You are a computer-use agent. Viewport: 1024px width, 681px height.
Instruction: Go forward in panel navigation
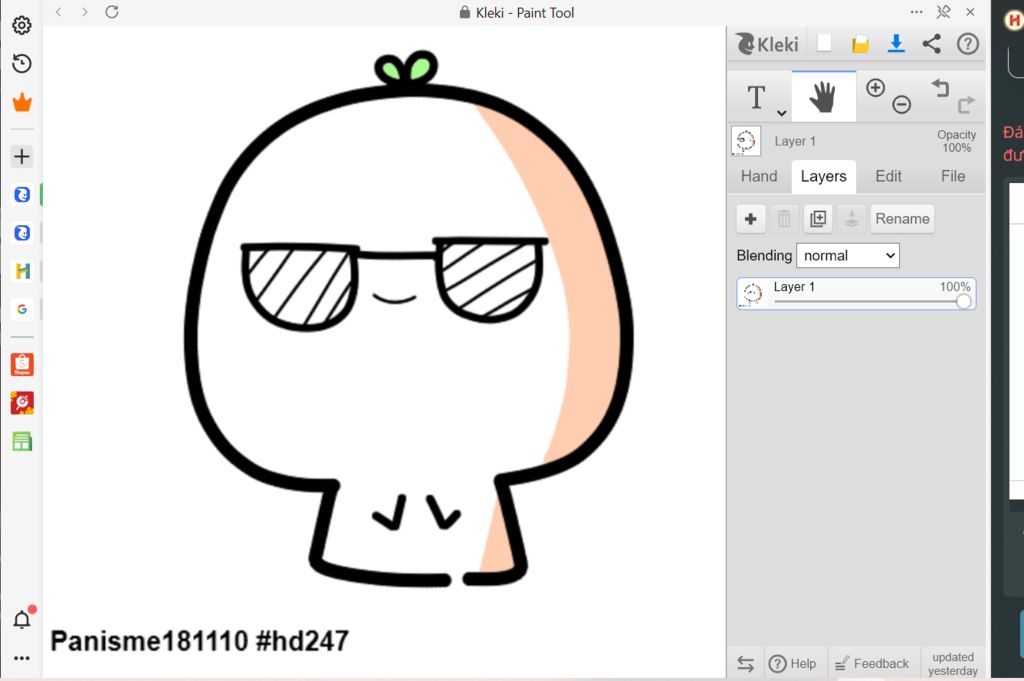click(x=84, y=12)
